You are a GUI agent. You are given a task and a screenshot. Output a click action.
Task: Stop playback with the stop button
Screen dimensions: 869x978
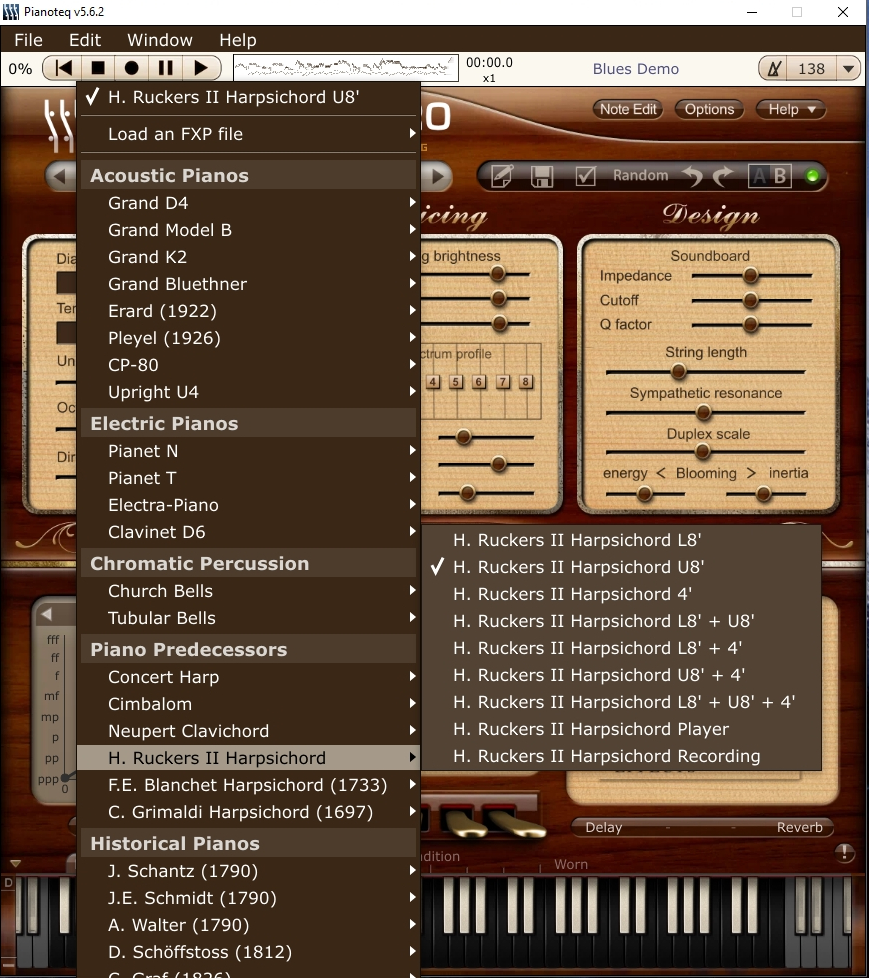tap(98, 68)
